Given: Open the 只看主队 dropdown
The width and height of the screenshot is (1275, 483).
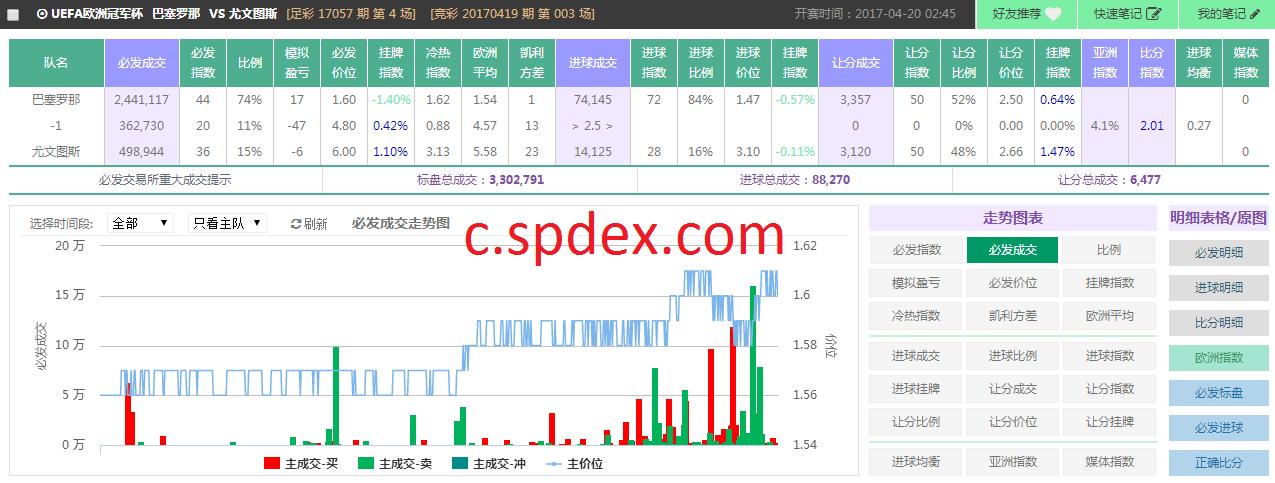Looking at the screenshot, I should (x=227, y=223).
